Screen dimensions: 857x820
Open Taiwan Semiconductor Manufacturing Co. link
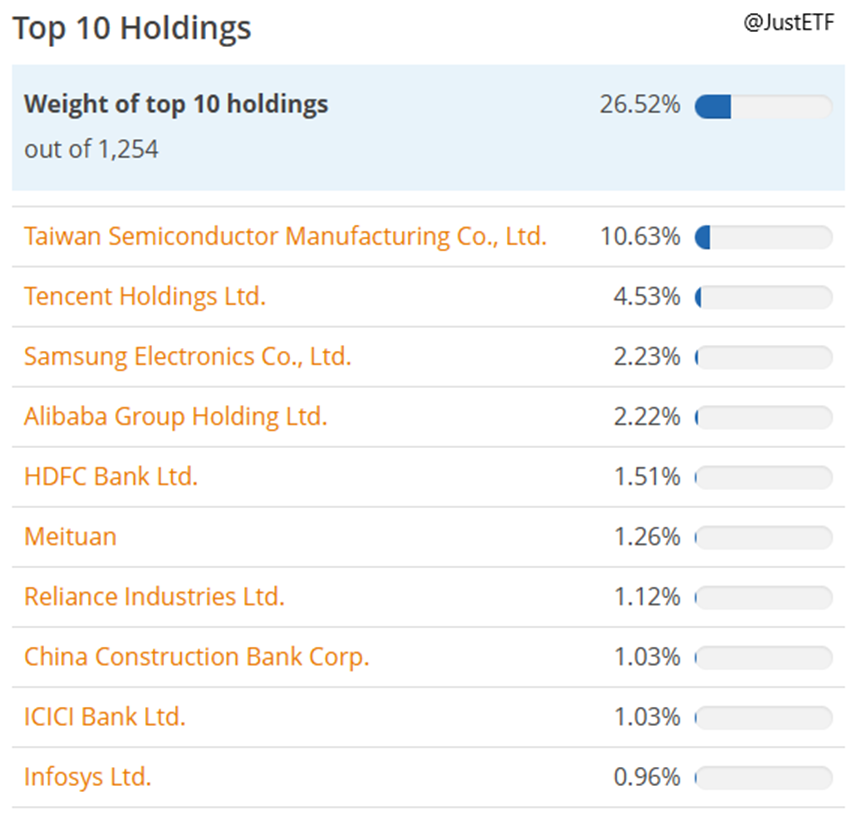click(285, 237)
